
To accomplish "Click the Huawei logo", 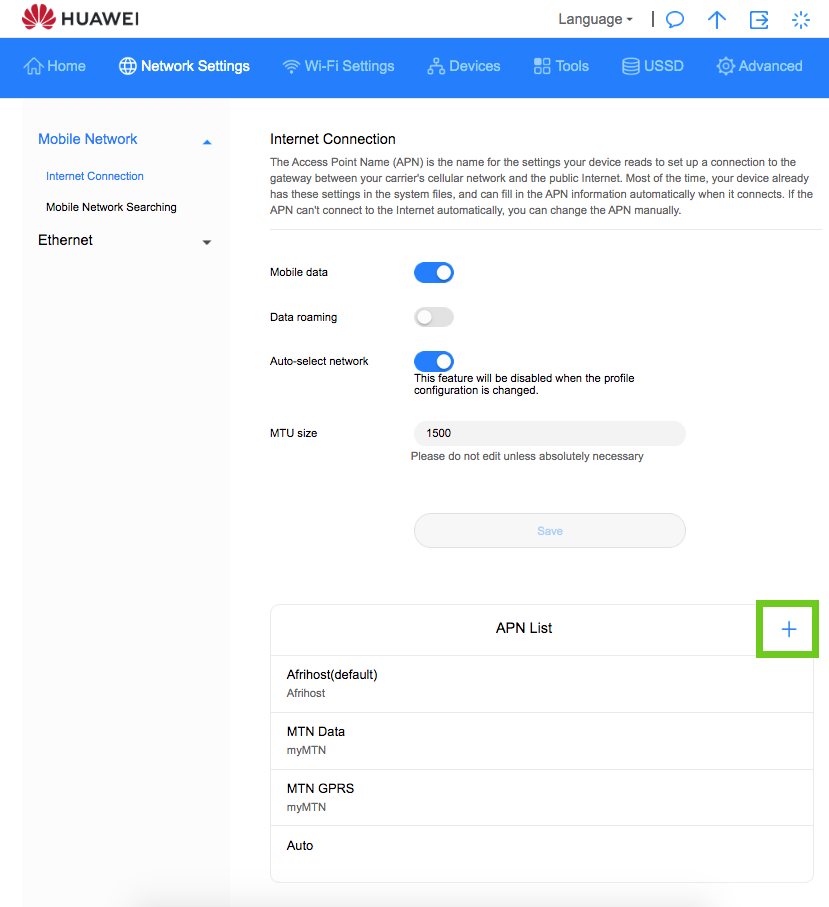I will [83, 19].
